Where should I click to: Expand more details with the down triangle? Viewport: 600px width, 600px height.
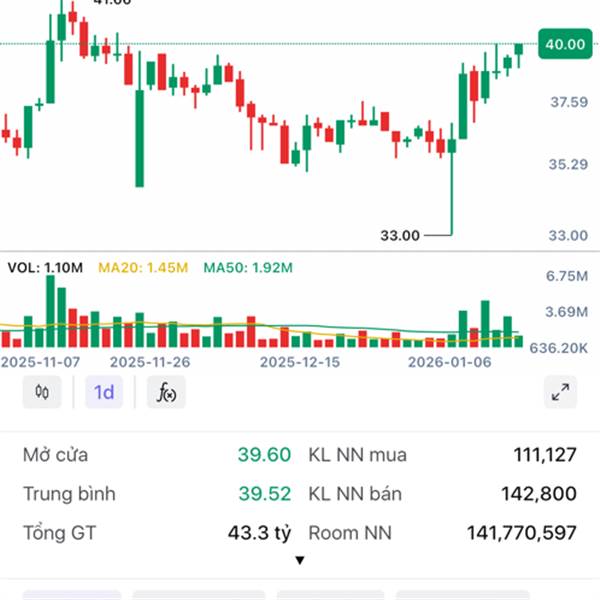point(300,561)
